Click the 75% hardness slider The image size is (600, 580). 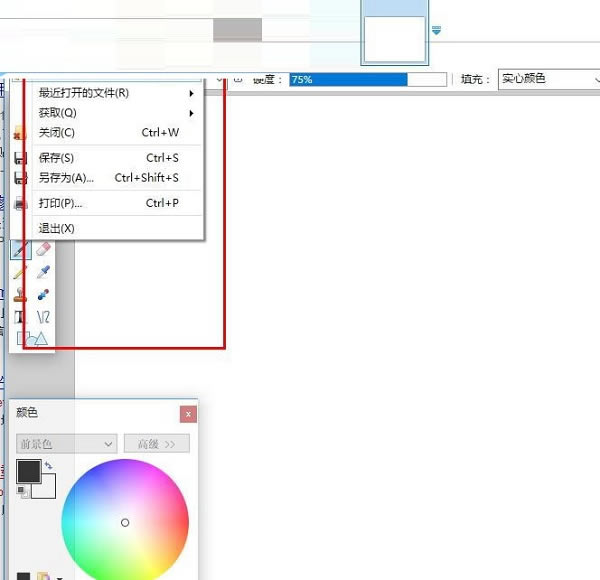coord(368,80)
